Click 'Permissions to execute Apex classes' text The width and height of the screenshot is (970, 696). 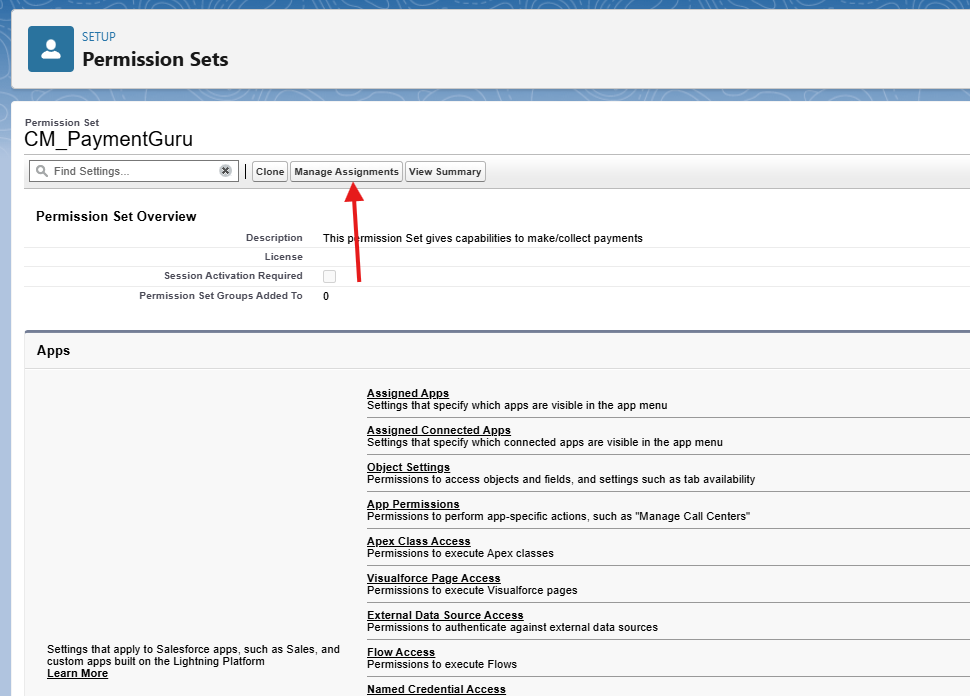point(460,553)
